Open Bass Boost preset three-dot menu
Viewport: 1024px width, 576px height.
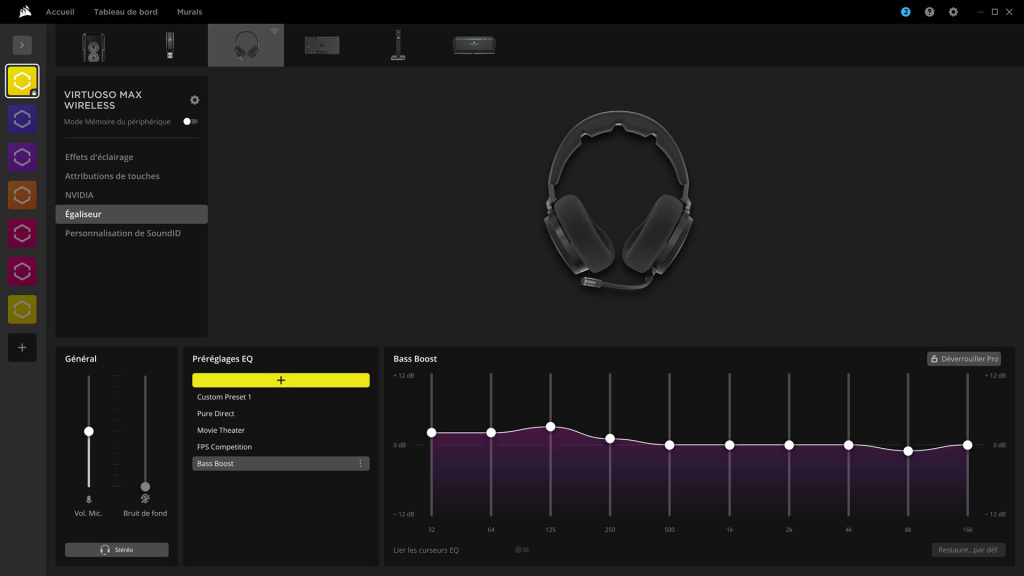pos(360,464)
